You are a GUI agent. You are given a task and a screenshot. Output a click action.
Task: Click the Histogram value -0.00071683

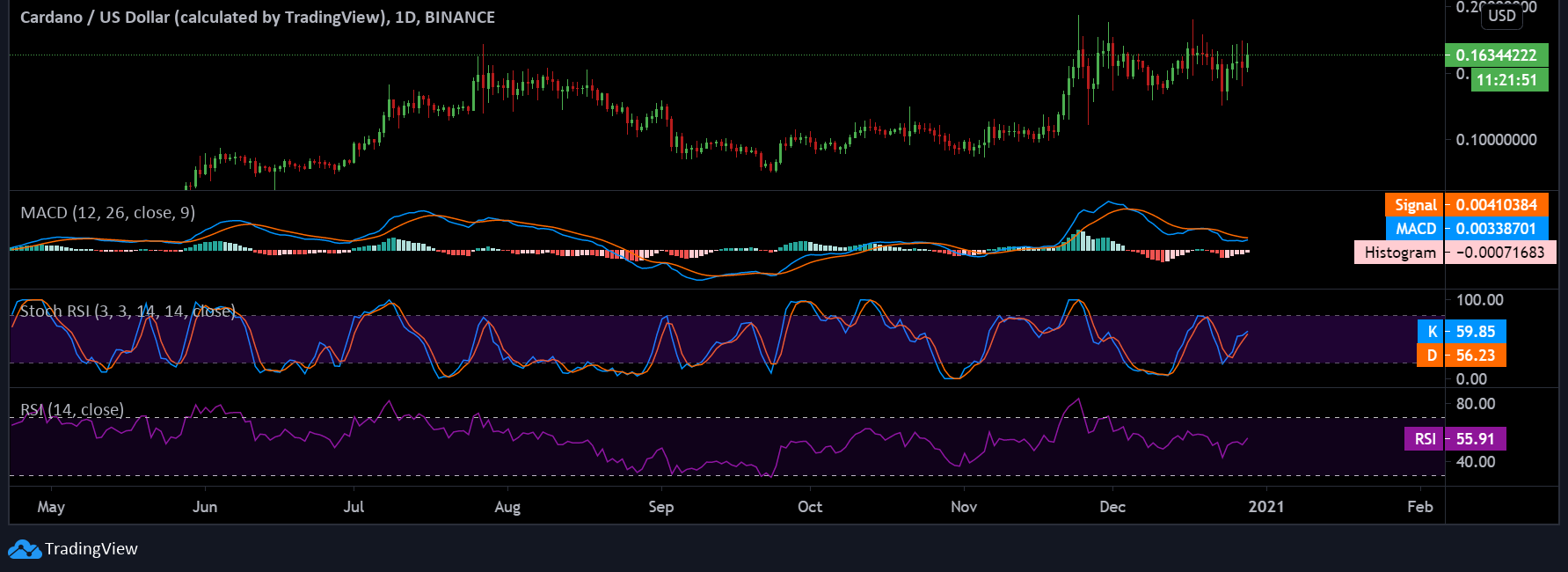tap(1501, 253)
